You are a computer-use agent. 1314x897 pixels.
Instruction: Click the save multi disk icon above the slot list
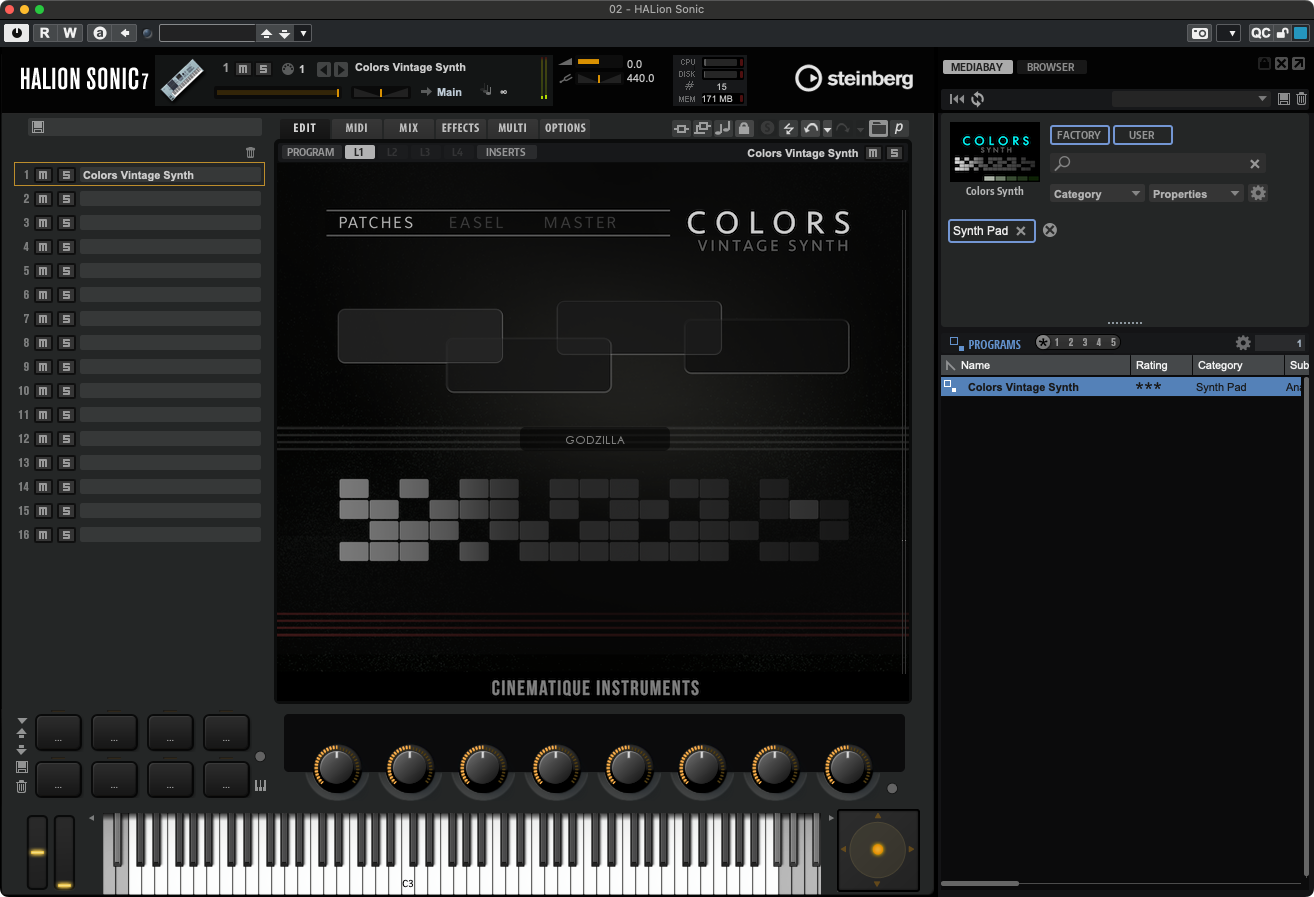pos(38,127)
